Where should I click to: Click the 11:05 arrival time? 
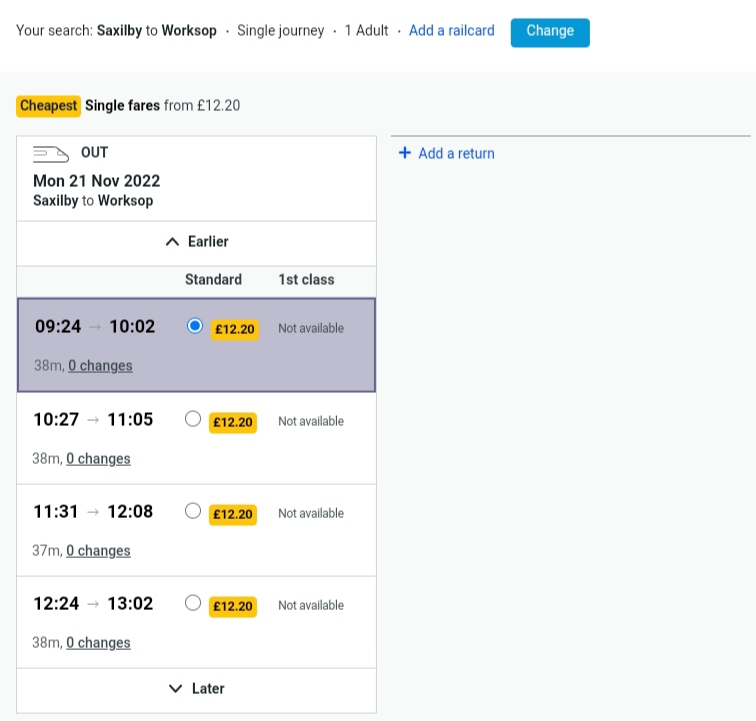[130, 420]
